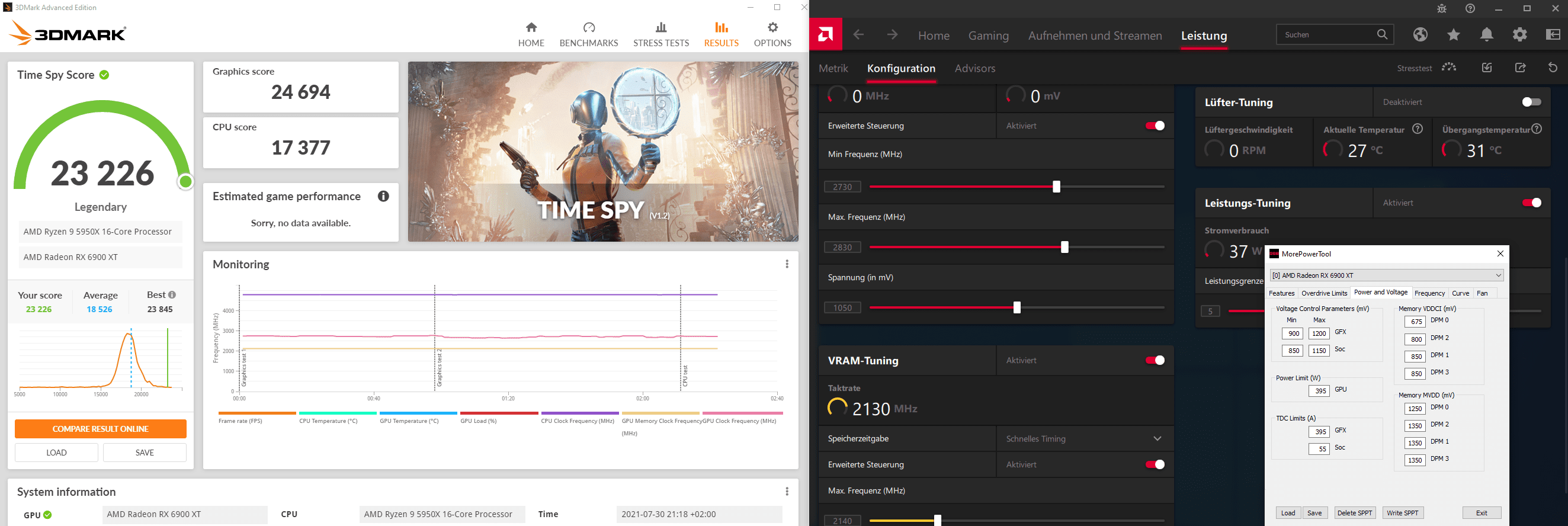Open the 3DMark BENCHMARKS gauge icon
This screenshot has width=1568, height=526.
tap(589, 27)
